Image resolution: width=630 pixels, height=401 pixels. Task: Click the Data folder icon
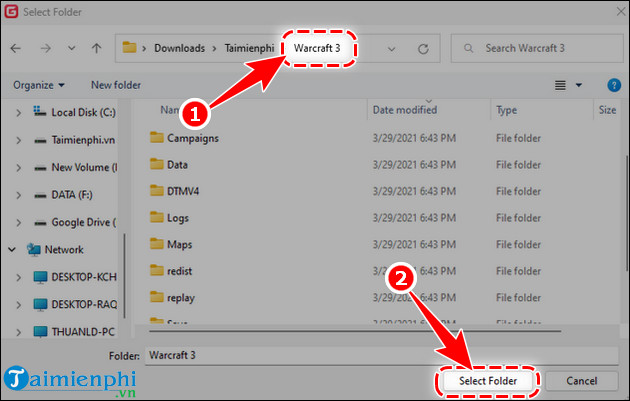point(157,164)
